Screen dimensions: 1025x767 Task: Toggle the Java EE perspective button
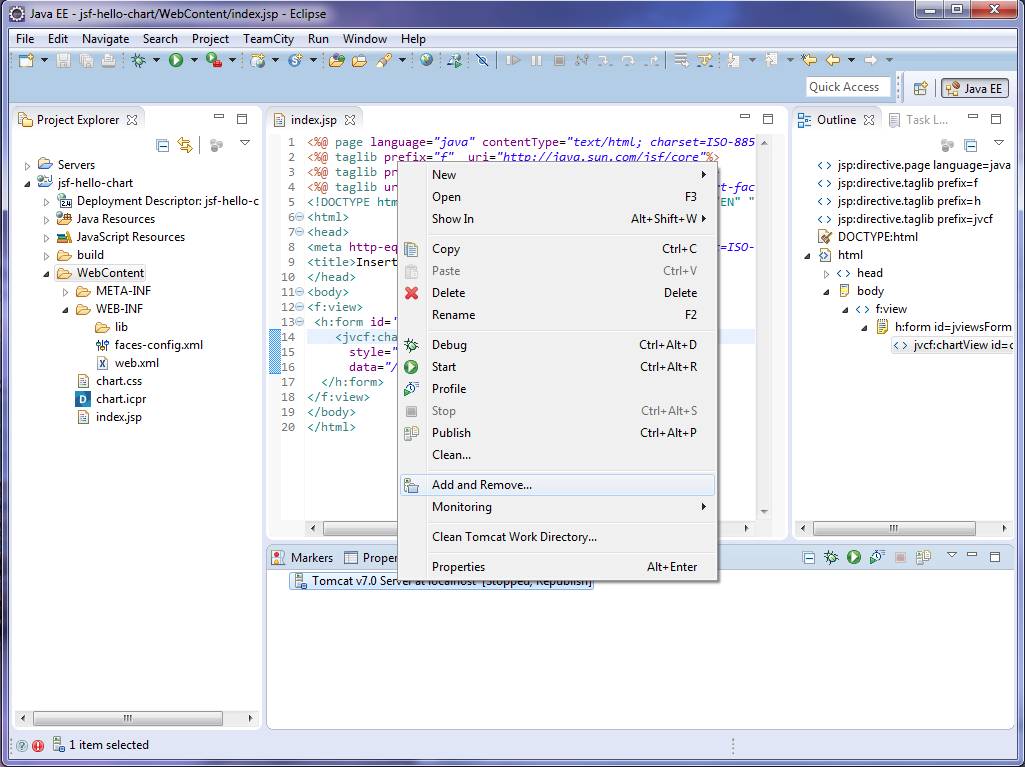tap(974, 88)
